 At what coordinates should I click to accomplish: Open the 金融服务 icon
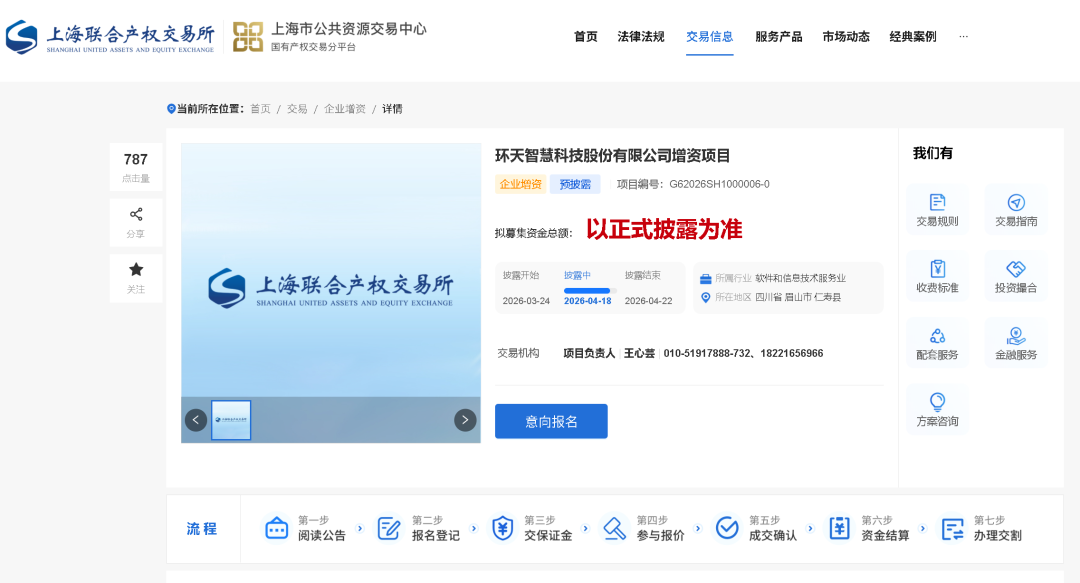tap(1016, 337)
